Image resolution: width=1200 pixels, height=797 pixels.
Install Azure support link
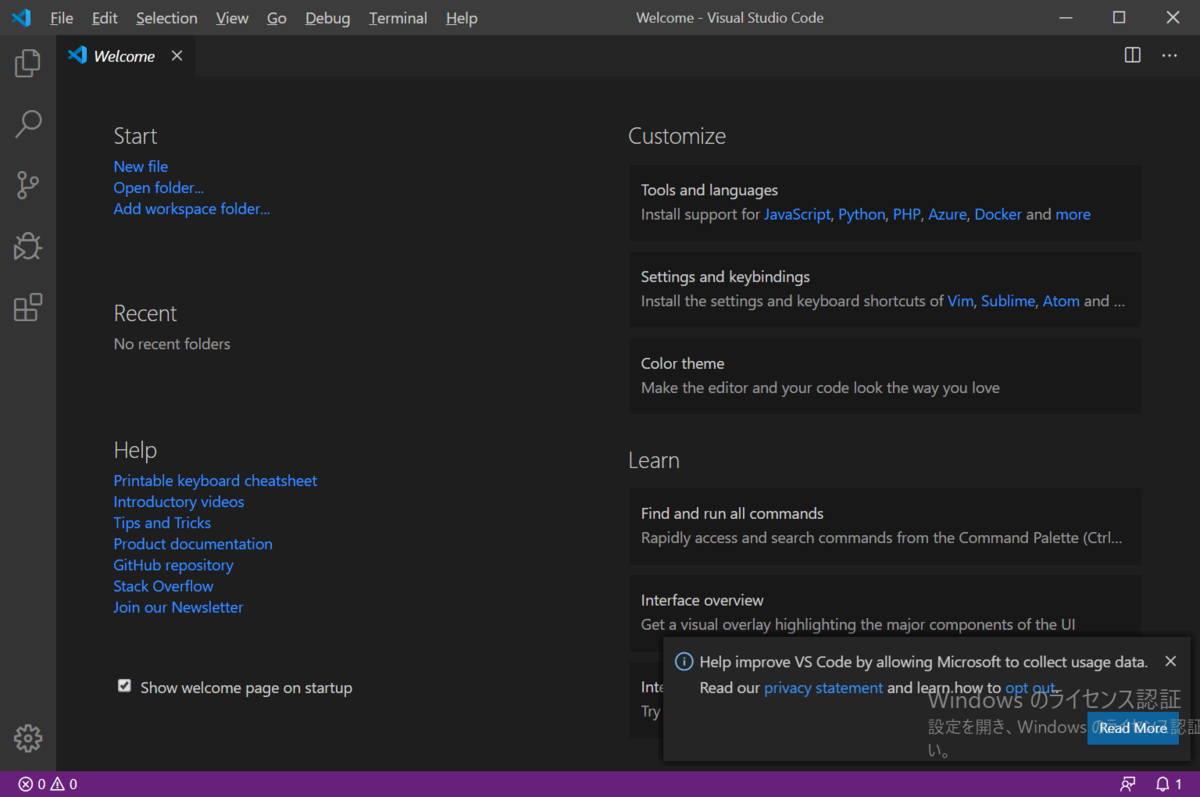pyautogui.click(x=947, y=215)
